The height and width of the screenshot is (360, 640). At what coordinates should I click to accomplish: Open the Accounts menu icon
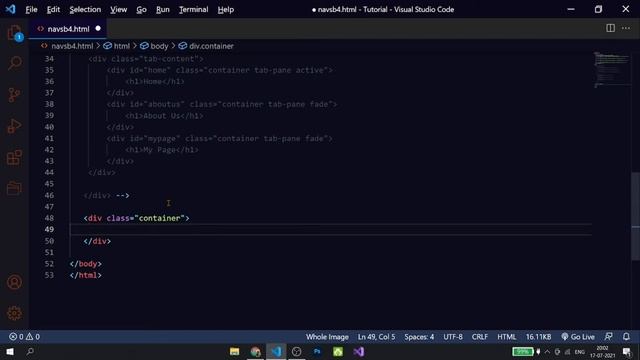14,282
